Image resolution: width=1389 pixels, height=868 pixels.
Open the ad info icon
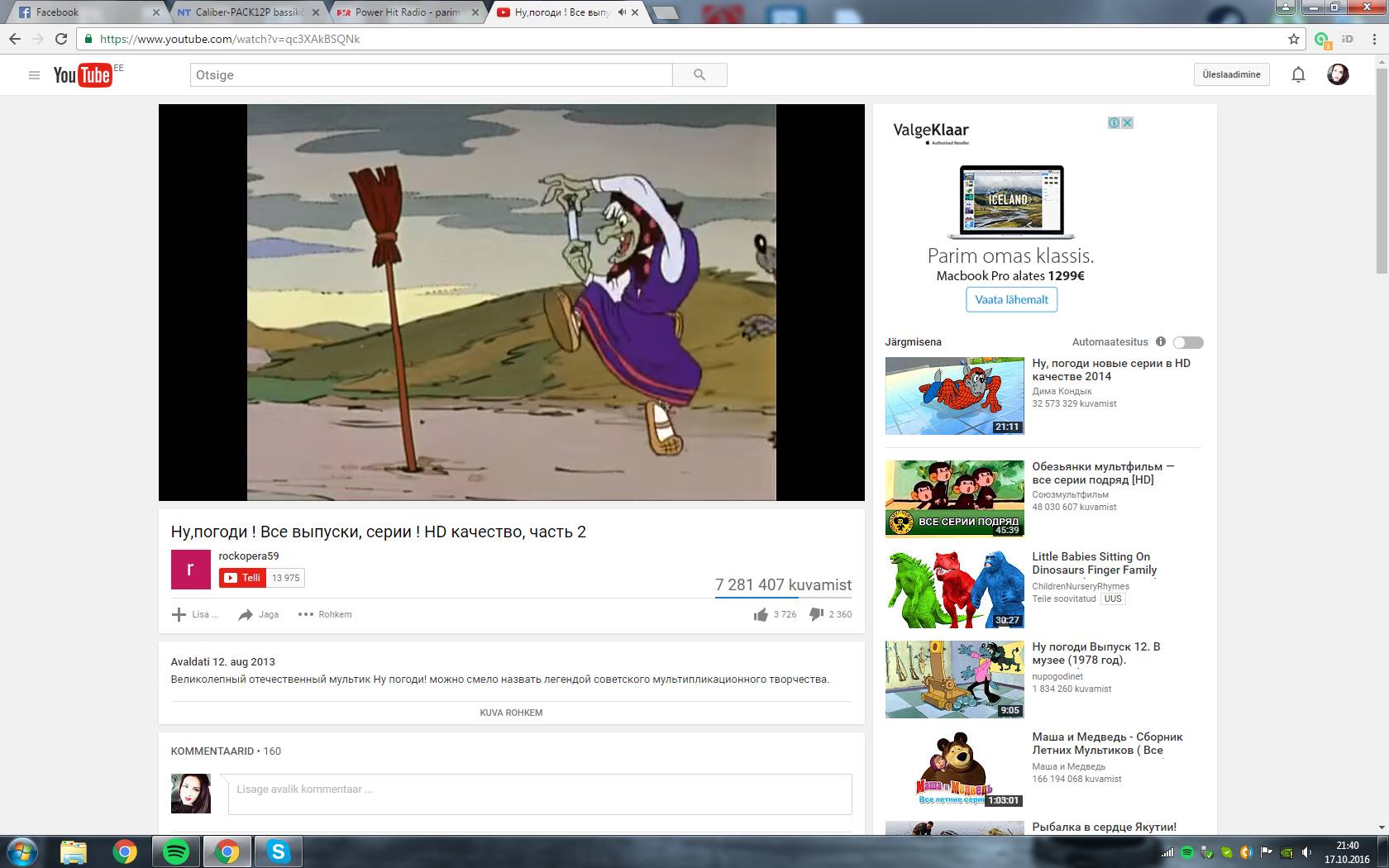[1114, 122]
